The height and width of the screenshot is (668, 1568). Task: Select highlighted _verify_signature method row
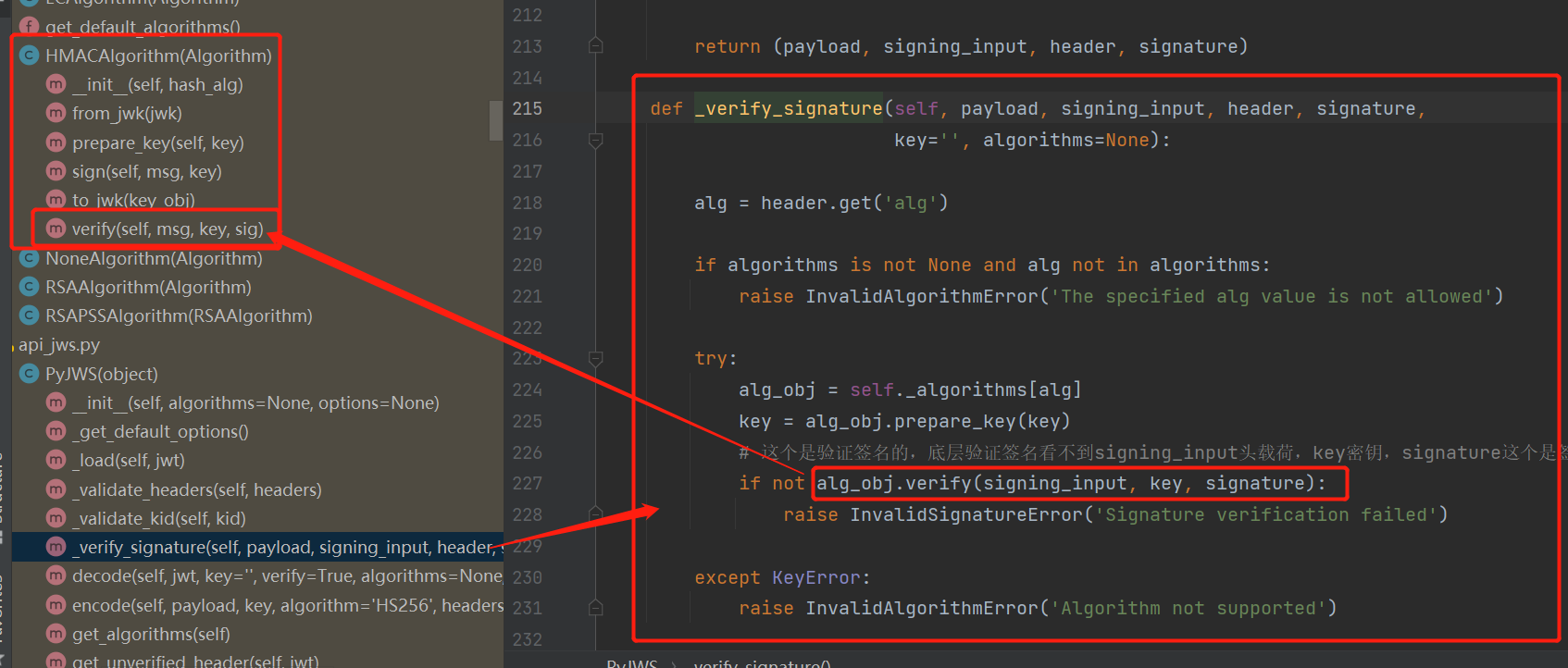pos(258,547)
